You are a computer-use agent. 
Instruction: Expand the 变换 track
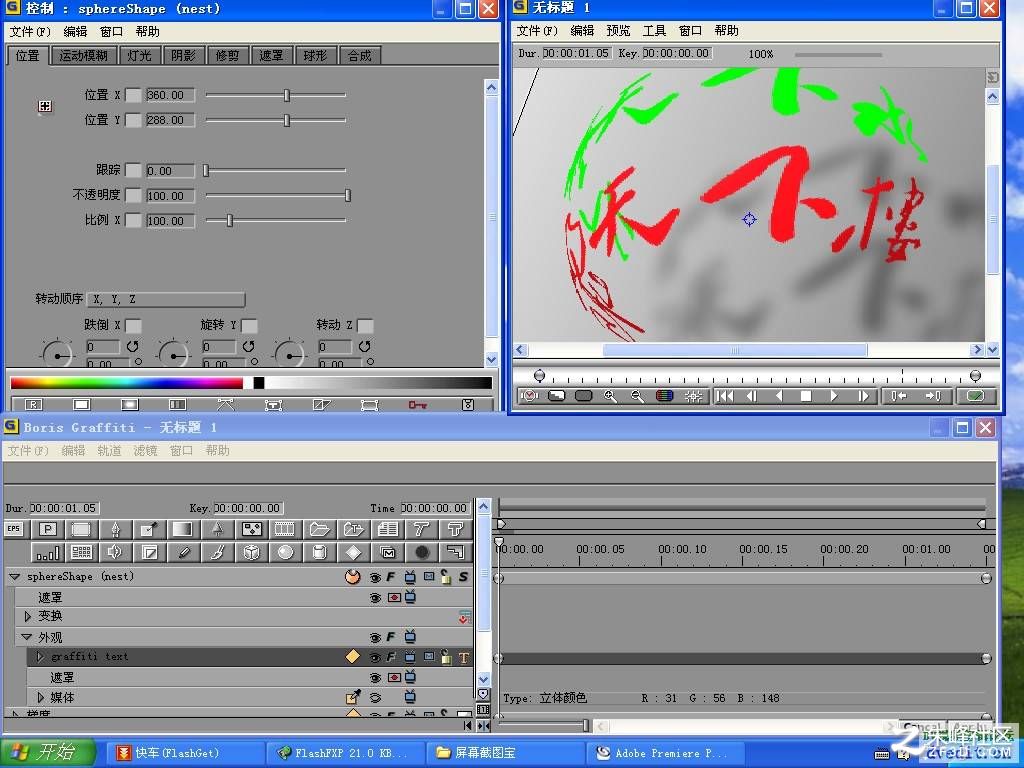coord(28,616)
